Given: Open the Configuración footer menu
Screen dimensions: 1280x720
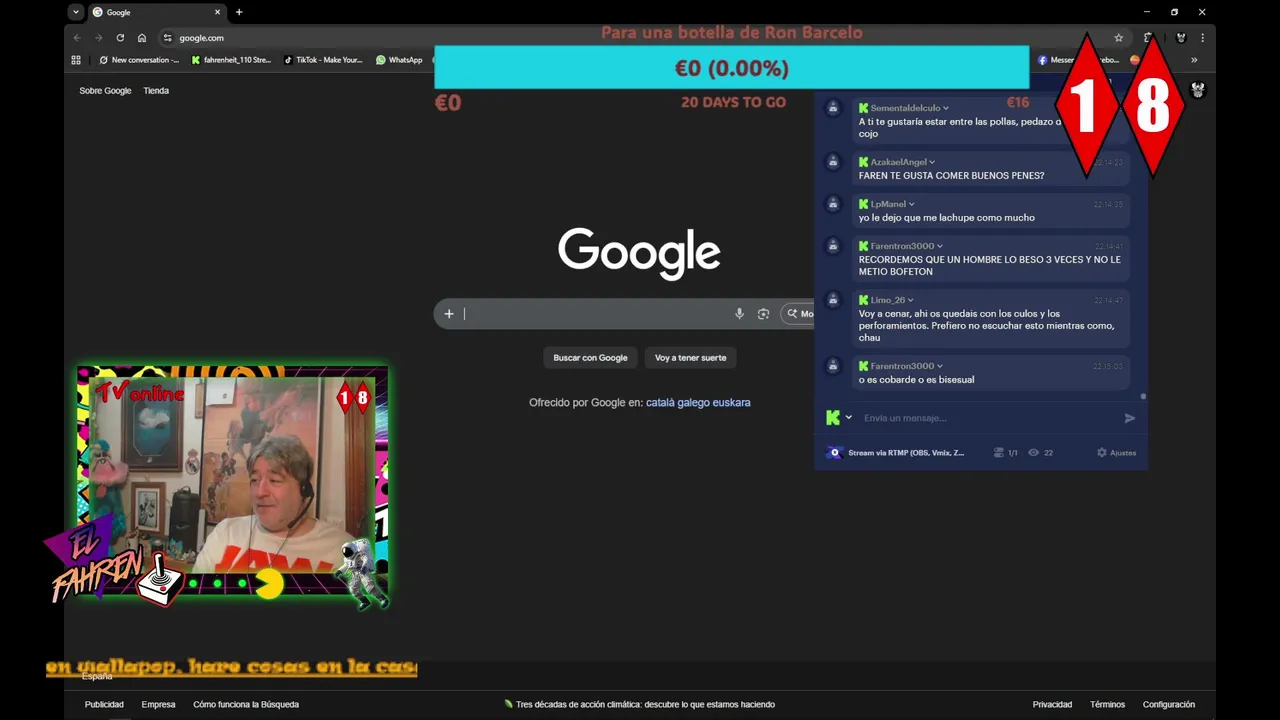Looking at the screenshot, I should (1169, 705).
